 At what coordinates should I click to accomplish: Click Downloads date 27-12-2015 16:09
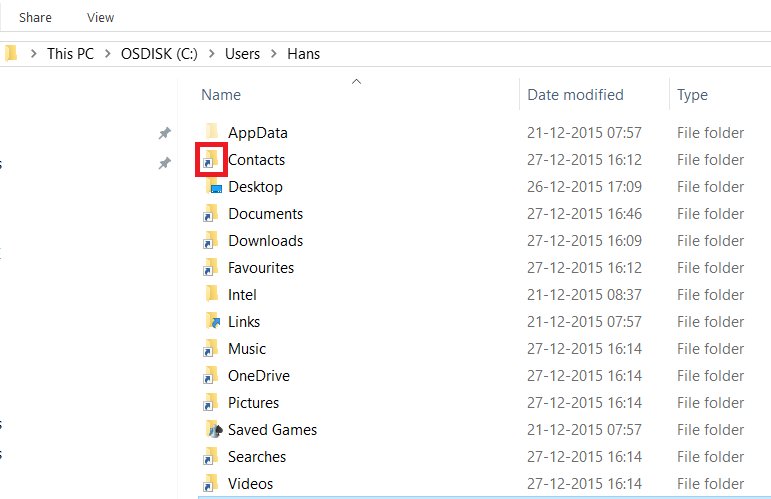[x=584, y=241]
